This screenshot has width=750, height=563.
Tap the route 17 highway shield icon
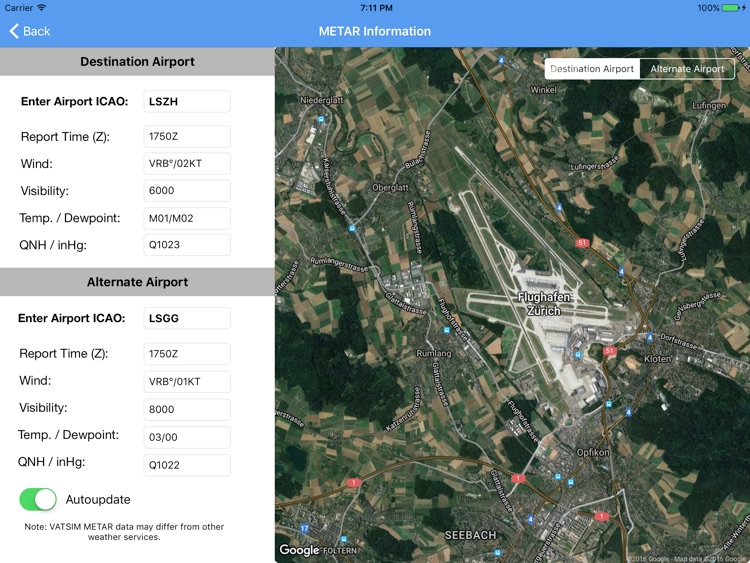click(x=305, y=529)
